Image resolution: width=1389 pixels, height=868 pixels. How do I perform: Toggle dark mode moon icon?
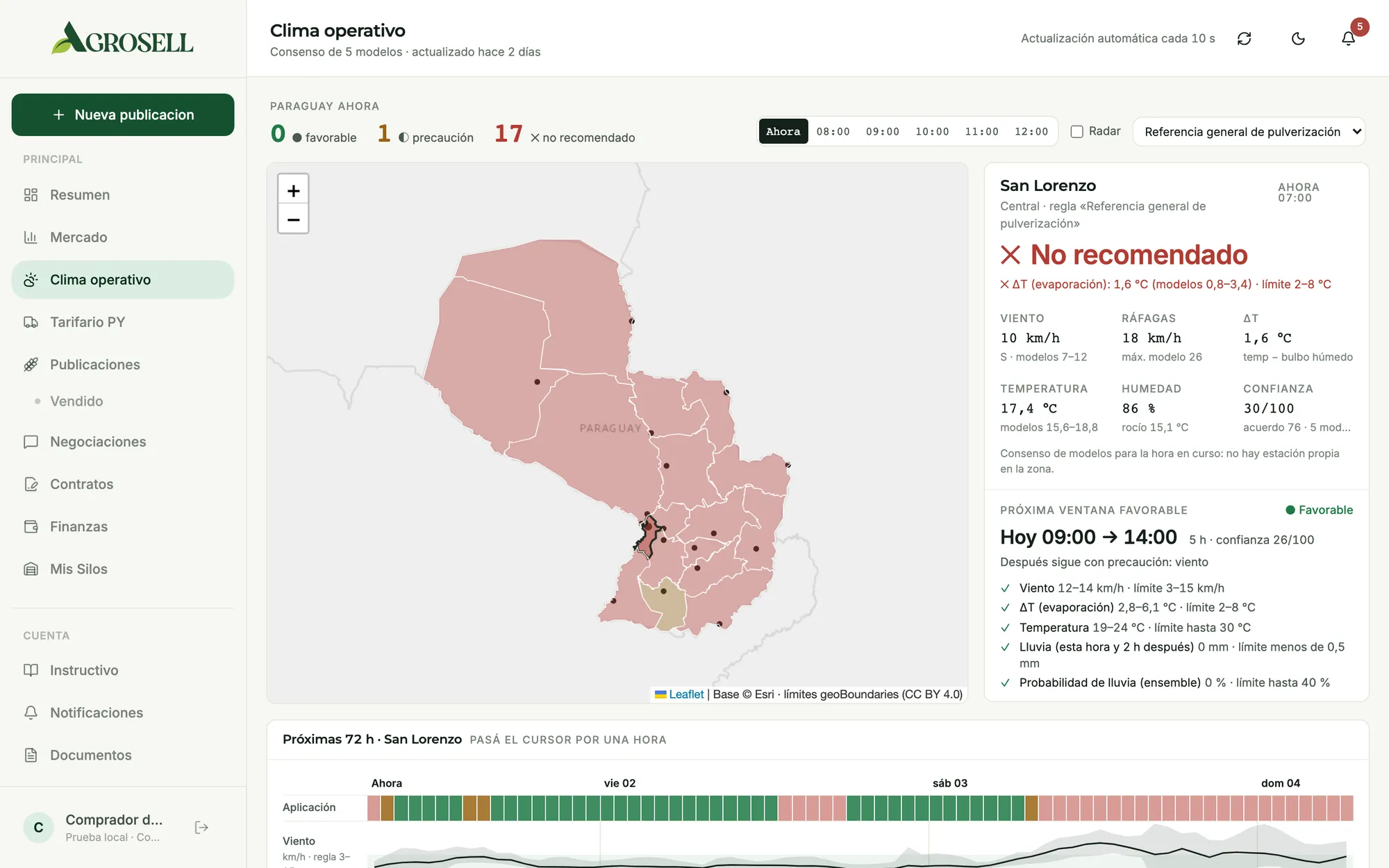click(1298, 39)
